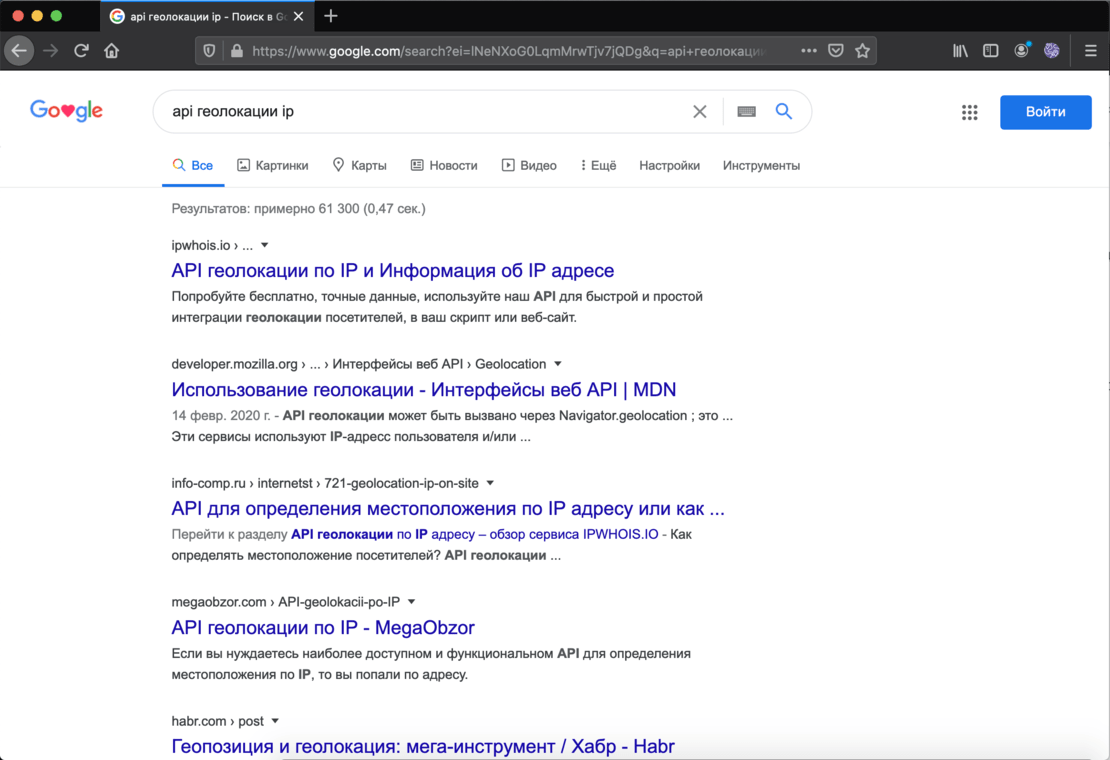Open Google apps grid
This screenshot has height=760, width=1110.
[970, 112]
